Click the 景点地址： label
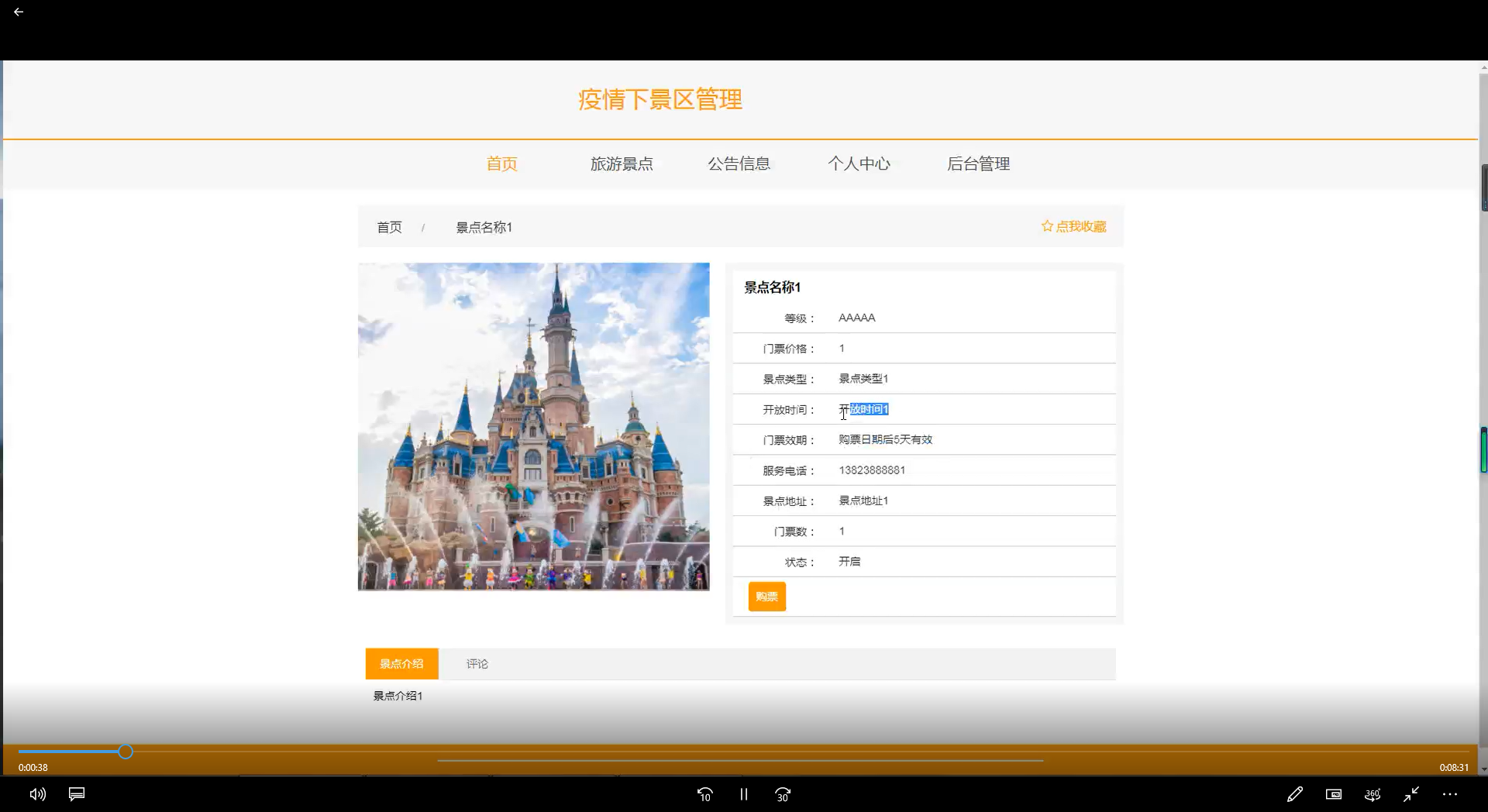 pyautogui.click(x=789, y=501)
